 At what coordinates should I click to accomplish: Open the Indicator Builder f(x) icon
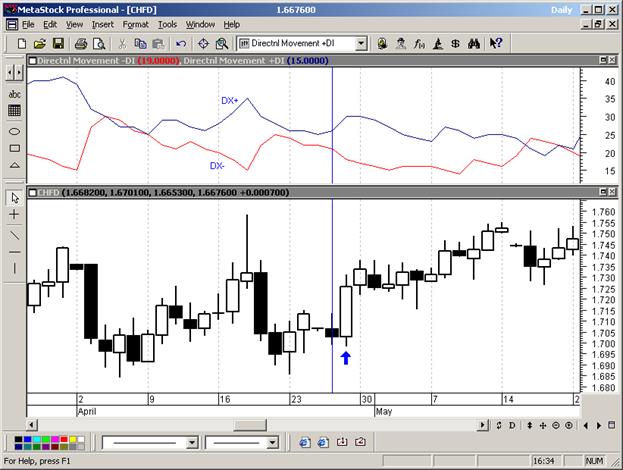click(419, 43)
